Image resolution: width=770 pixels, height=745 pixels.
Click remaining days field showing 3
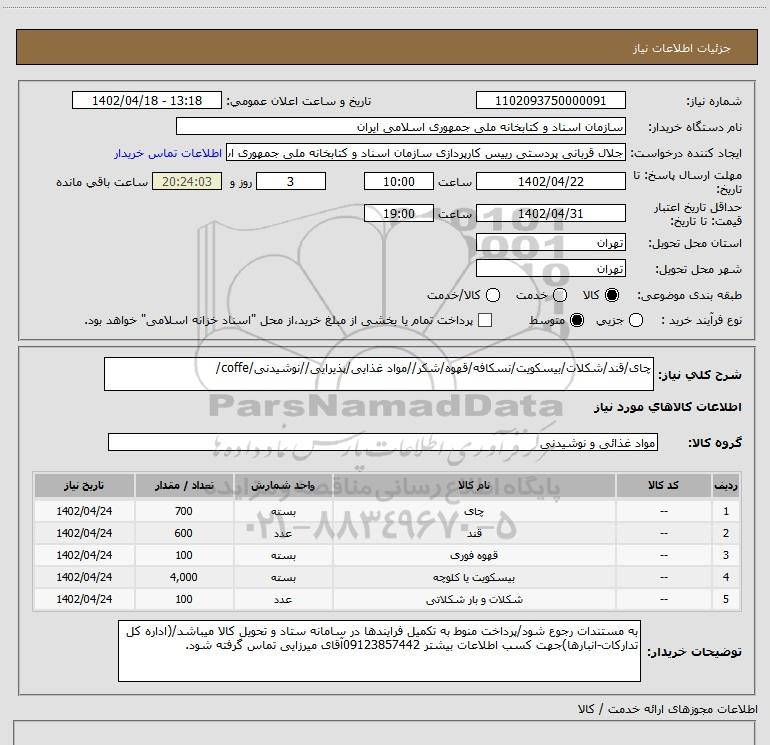(x=291, y=182)
